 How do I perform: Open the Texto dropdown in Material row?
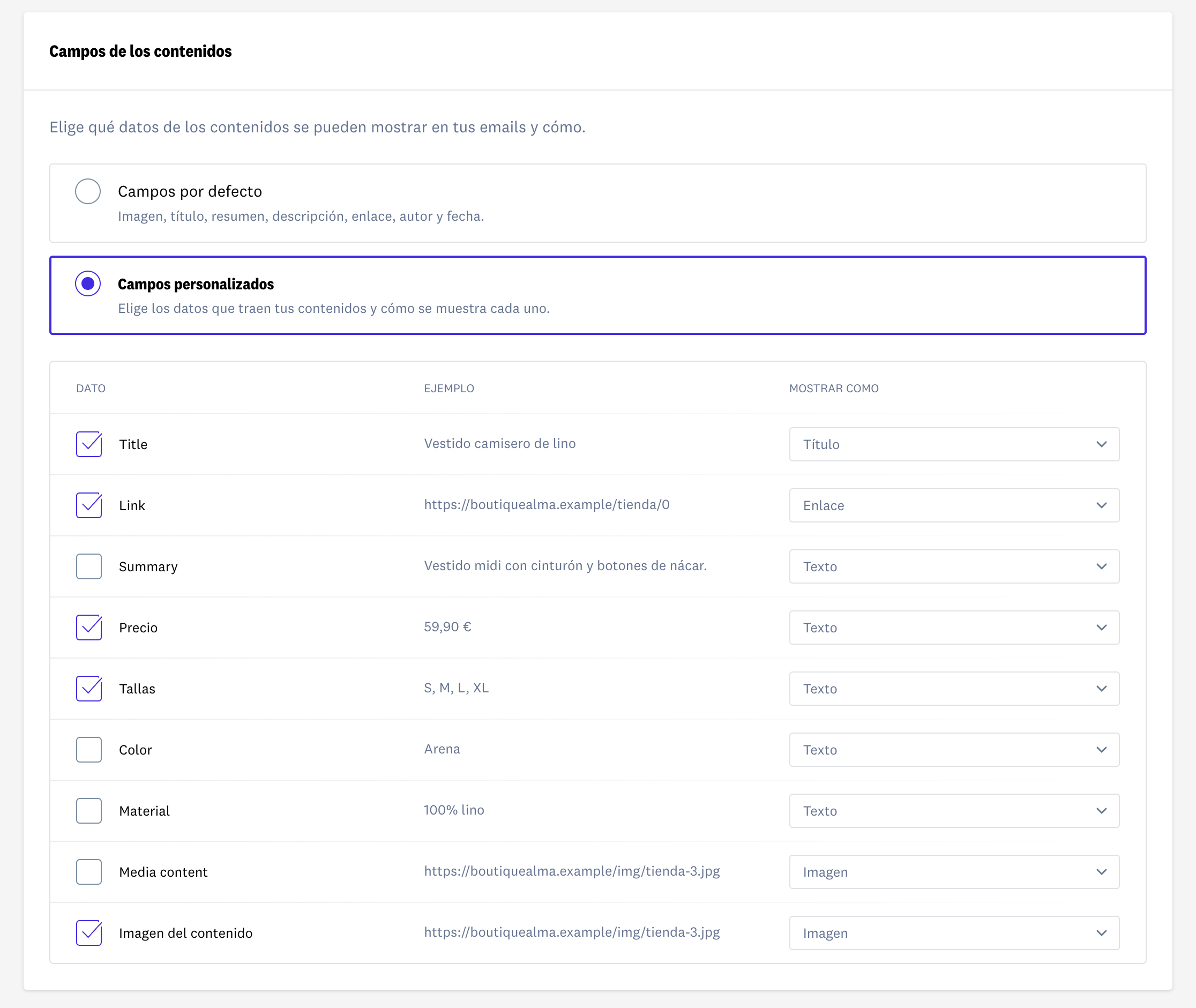tap(954, 811)
